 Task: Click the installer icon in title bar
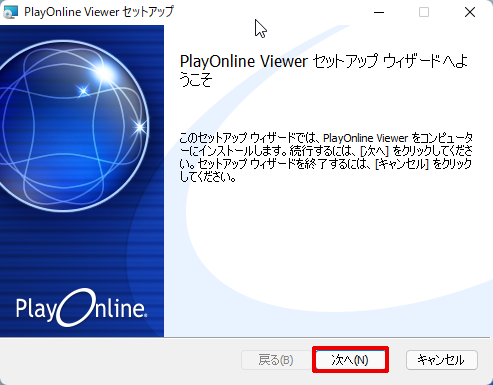(10, 12)
